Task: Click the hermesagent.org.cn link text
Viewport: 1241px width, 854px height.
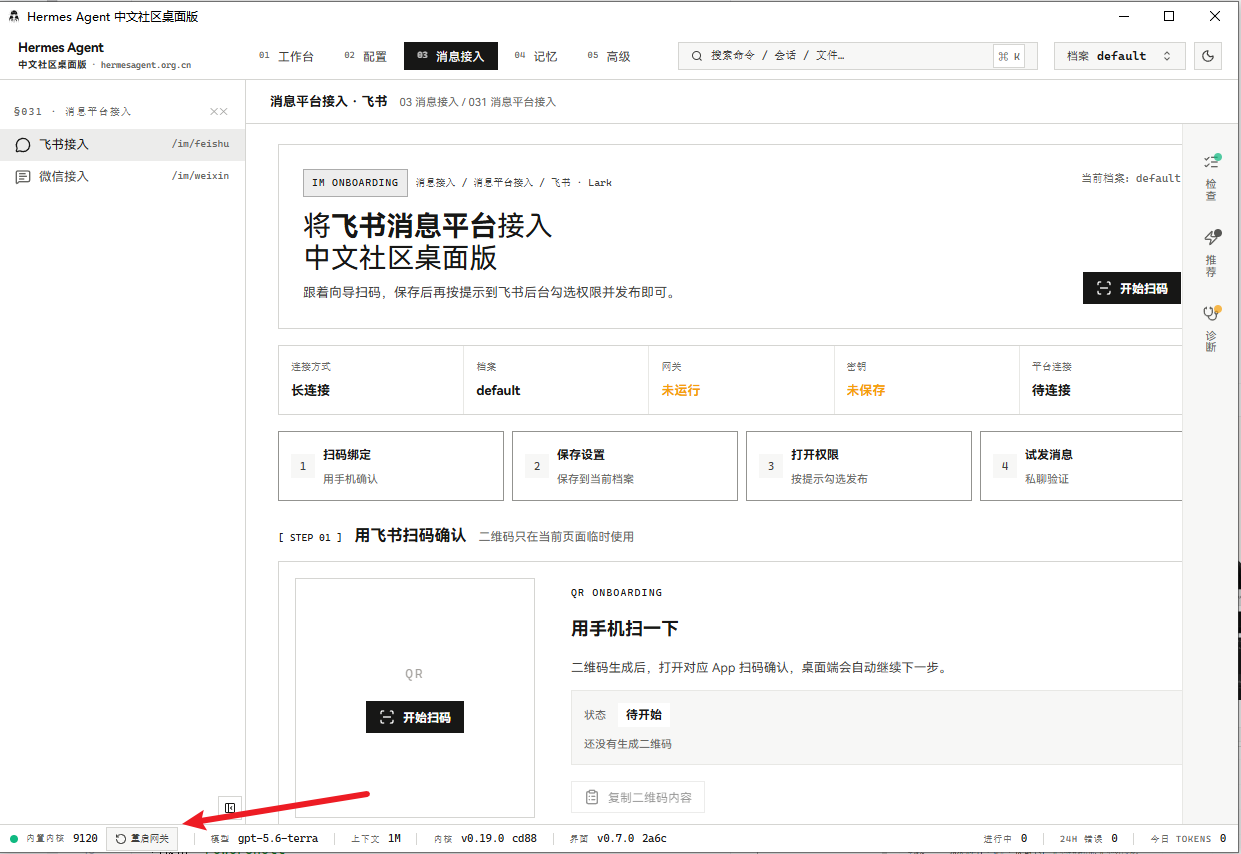Action: pos(146,65)
